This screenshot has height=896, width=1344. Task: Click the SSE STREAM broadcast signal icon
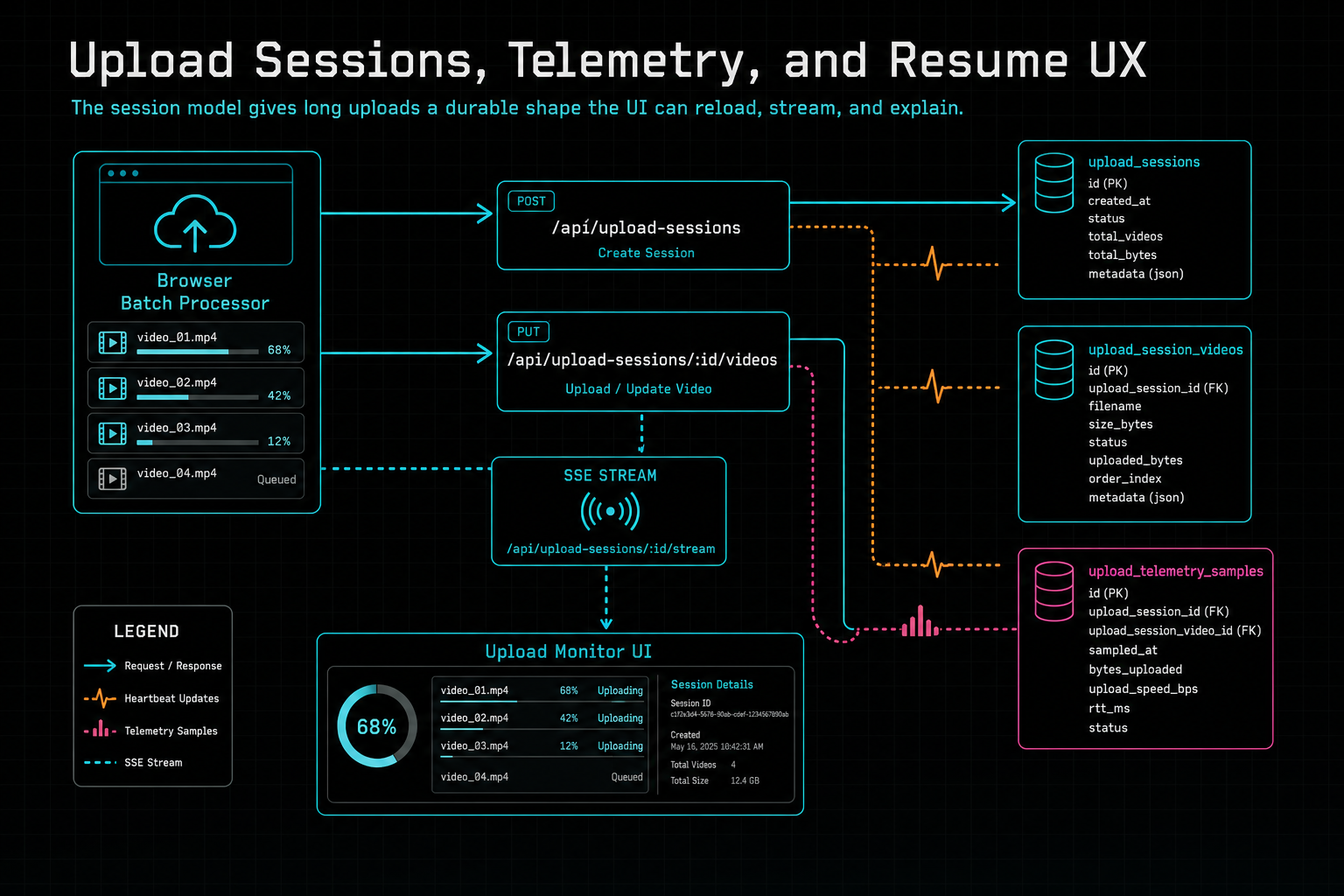(610, 511)
